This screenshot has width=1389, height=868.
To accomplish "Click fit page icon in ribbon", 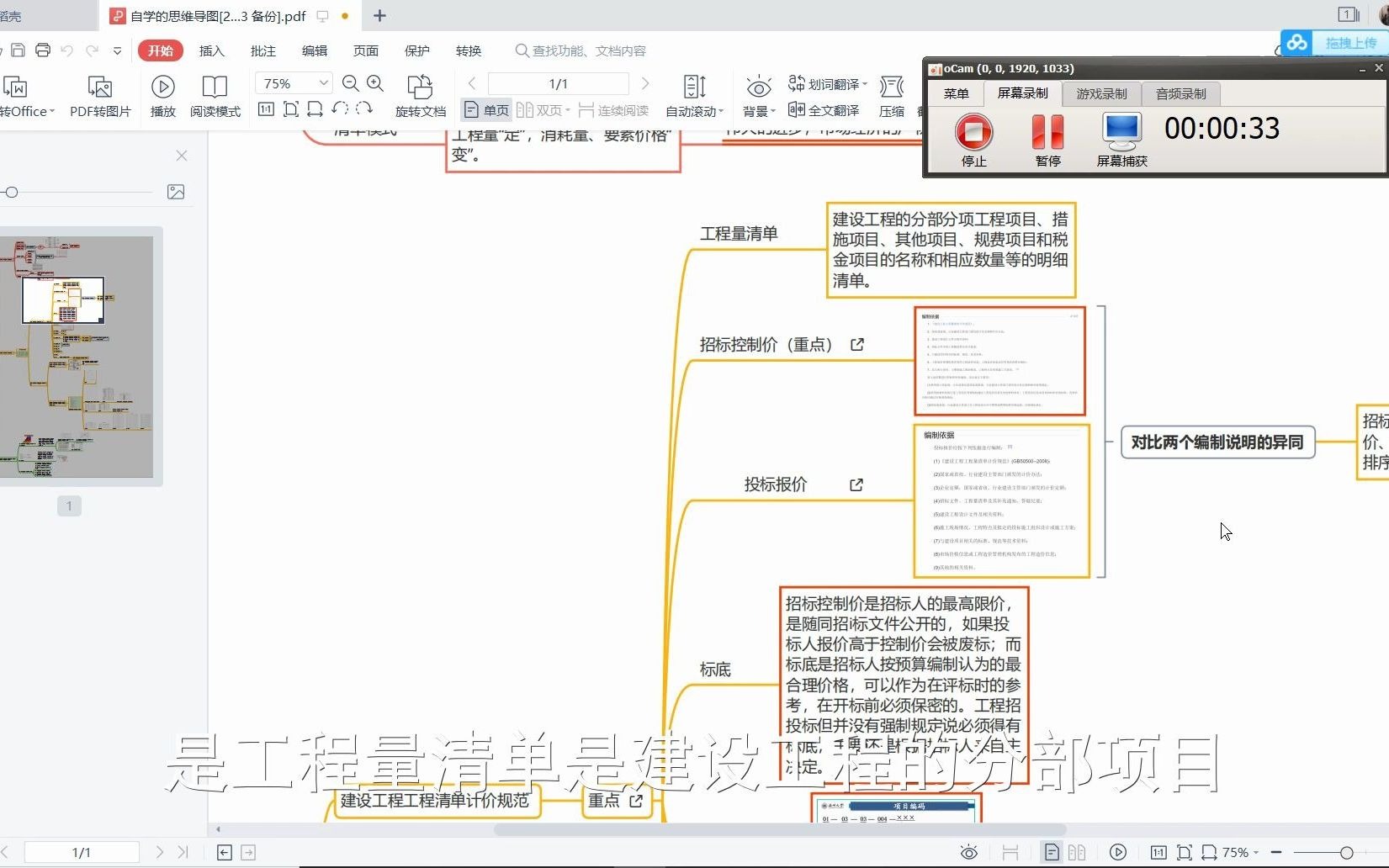I will pos(291,109).
